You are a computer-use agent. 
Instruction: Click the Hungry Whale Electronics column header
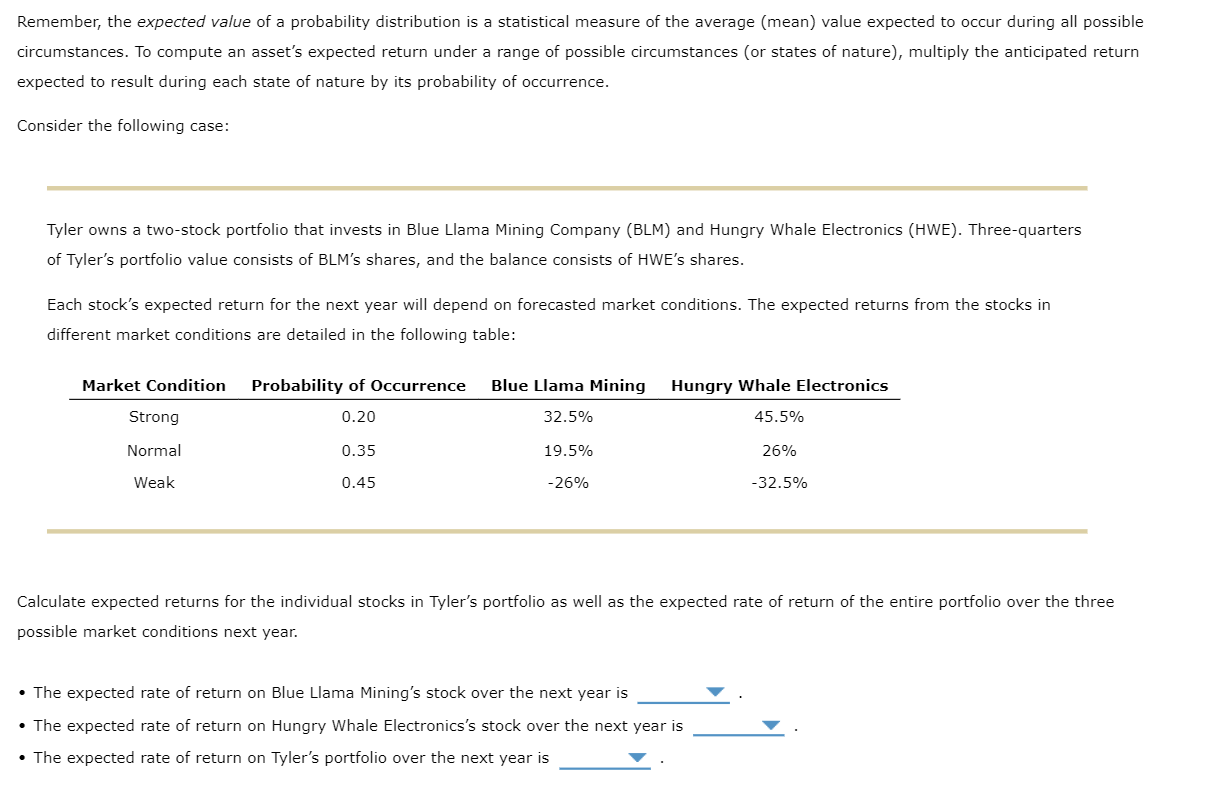(779, 385)
